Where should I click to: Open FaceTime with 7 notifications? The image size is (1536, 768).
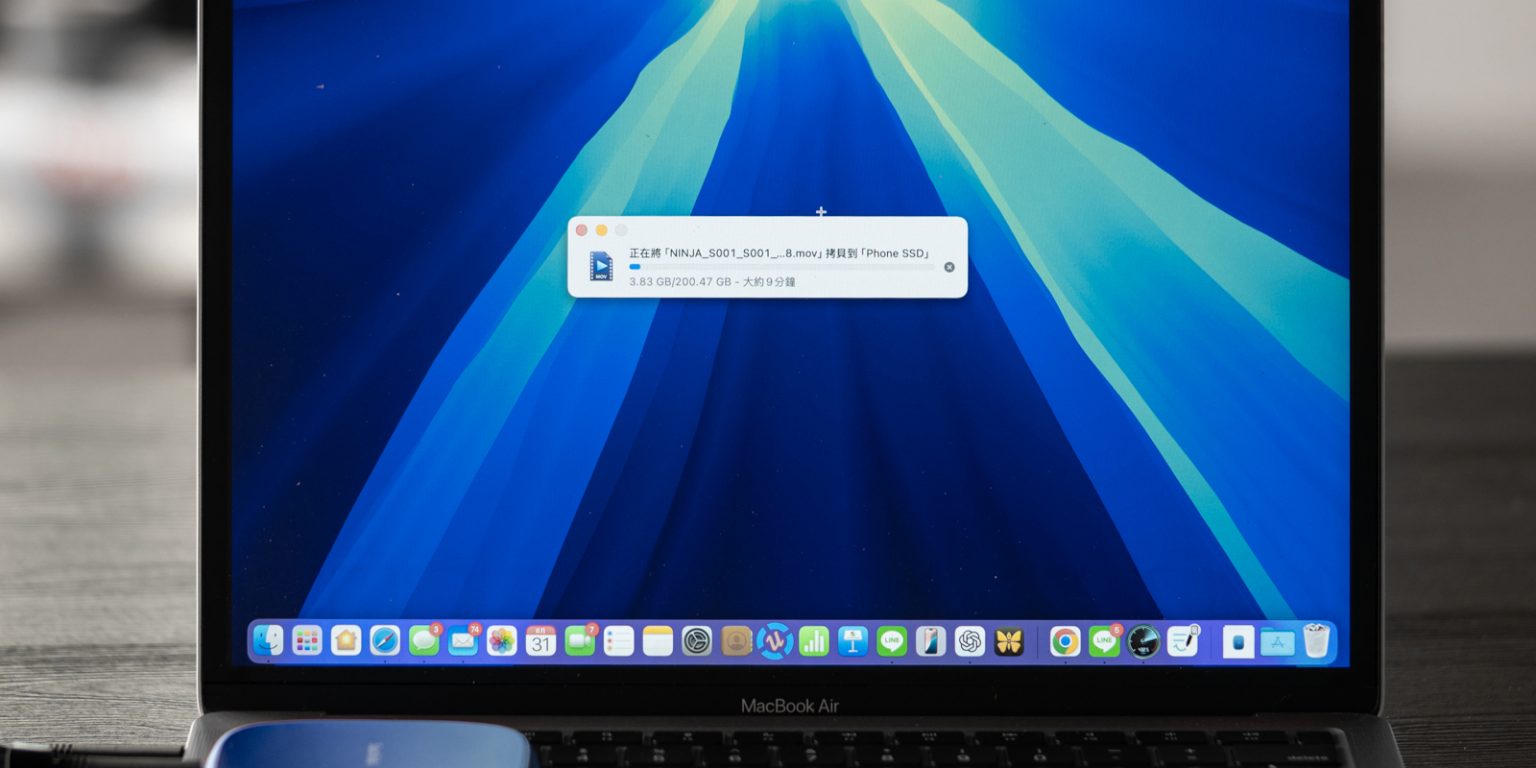pos(580,641)
